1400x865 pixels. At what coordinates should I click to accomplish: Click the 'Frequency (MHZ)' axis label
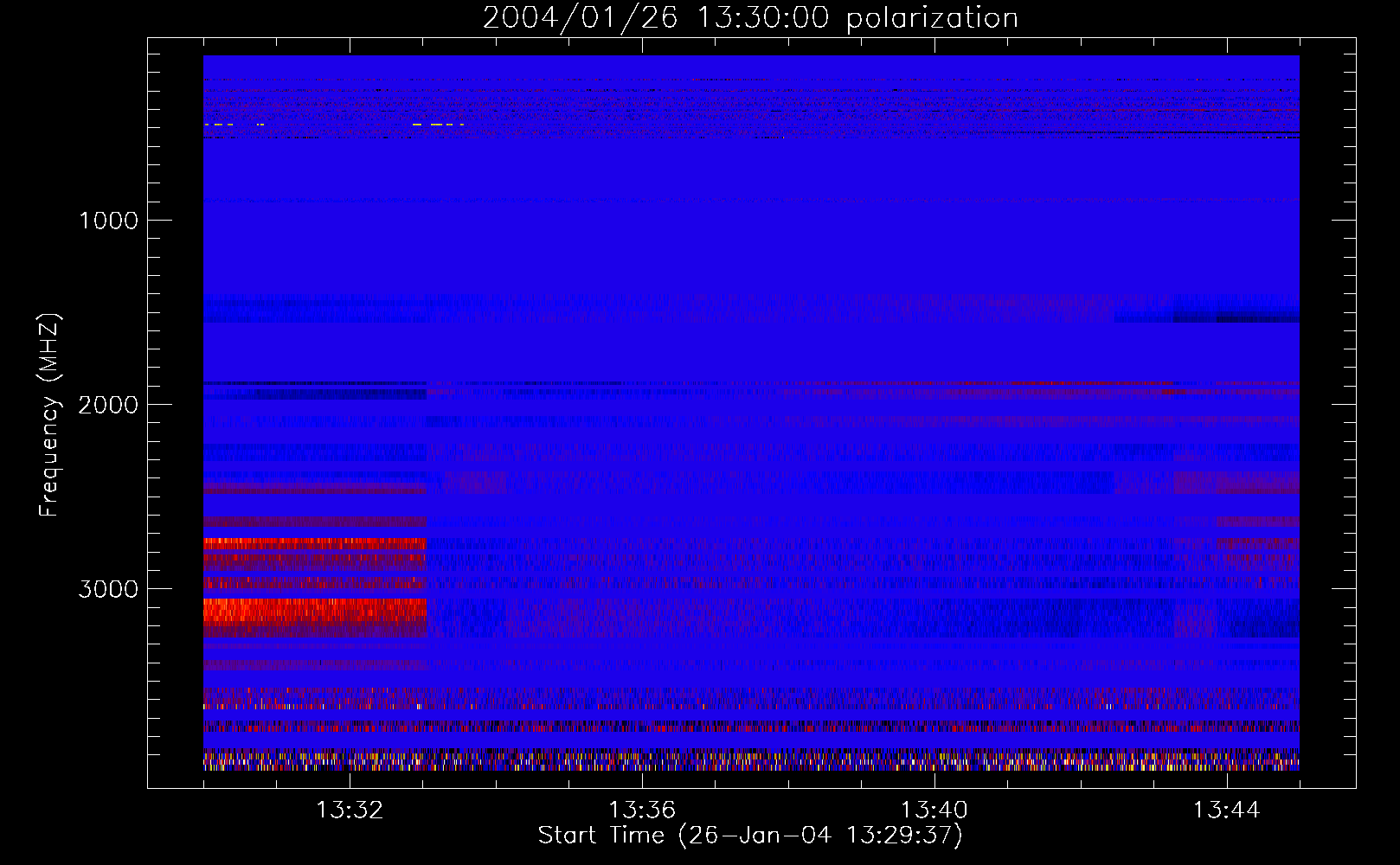click(x=49, y=414)
